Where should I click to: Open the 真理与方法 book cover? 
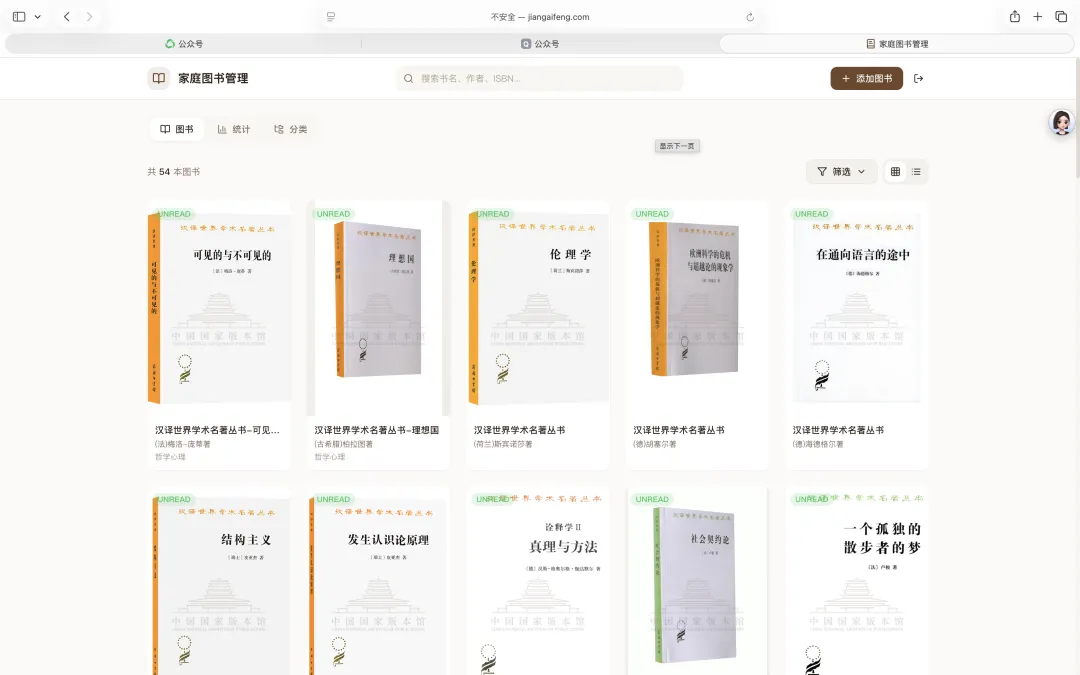click(x=538, y=581)
